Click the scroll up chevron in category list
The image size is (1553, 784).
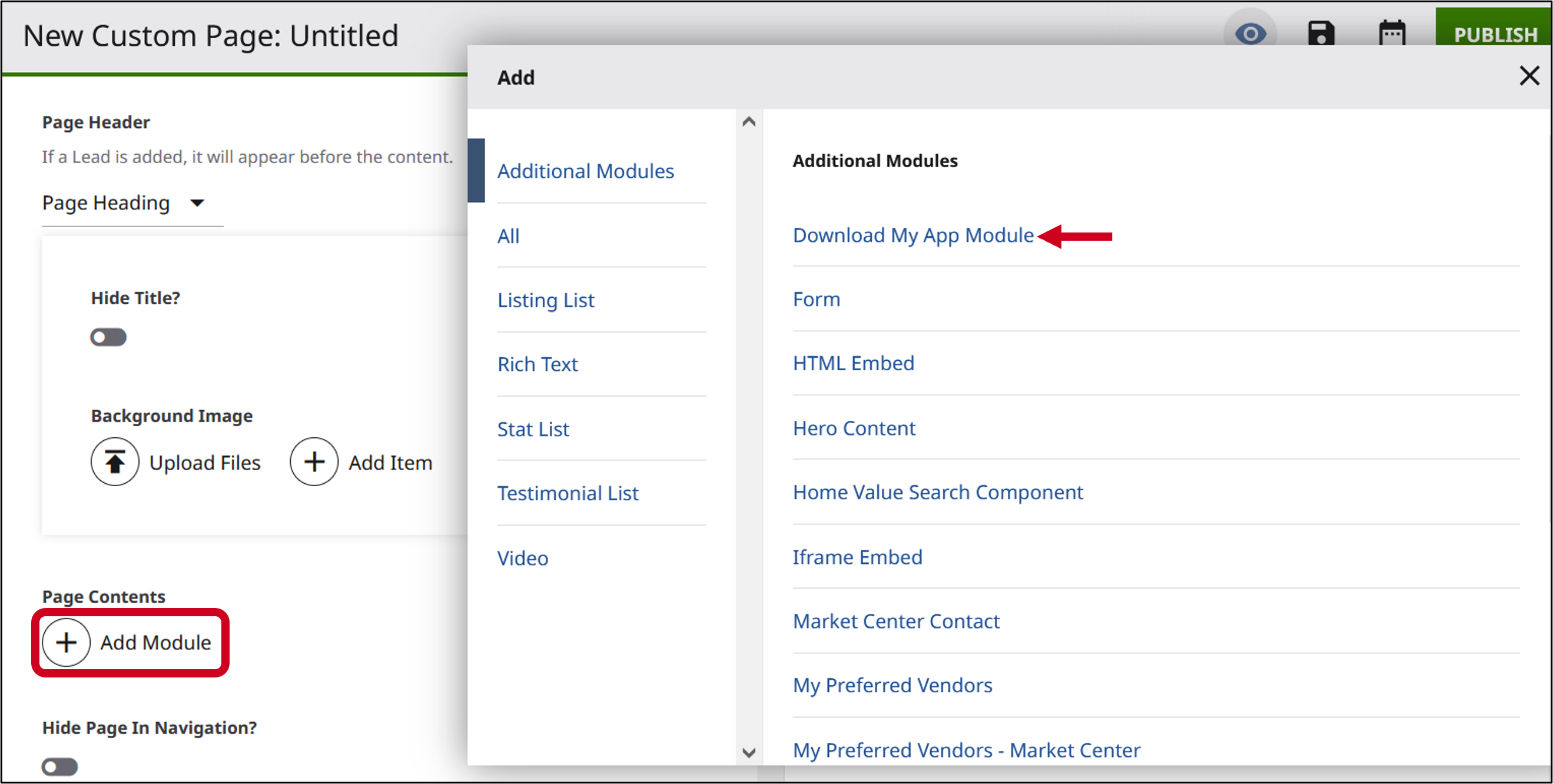749,122
